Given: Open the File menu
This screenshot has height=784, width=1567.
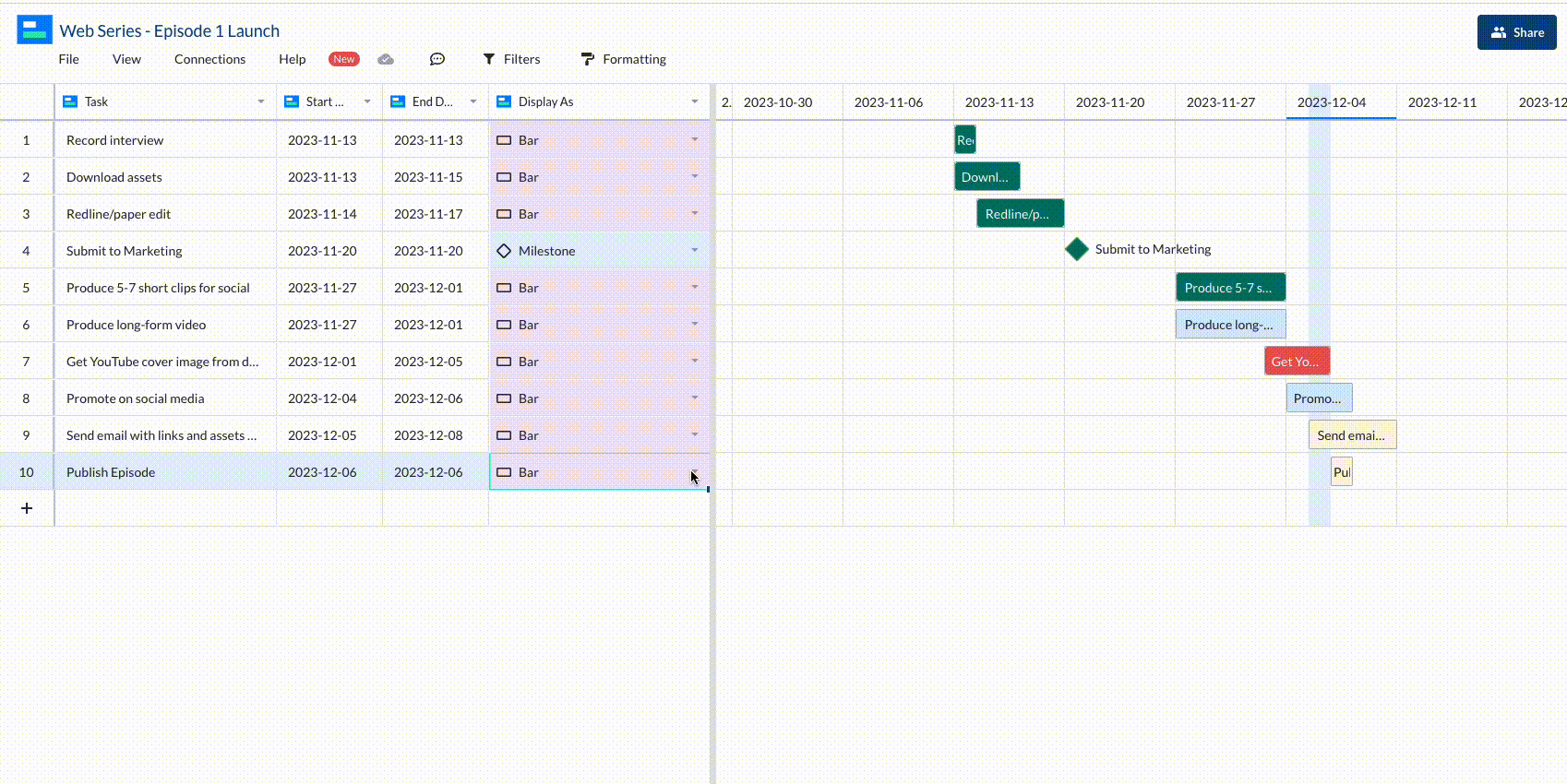Looking at the screenshot, I should tap(68, 59).
